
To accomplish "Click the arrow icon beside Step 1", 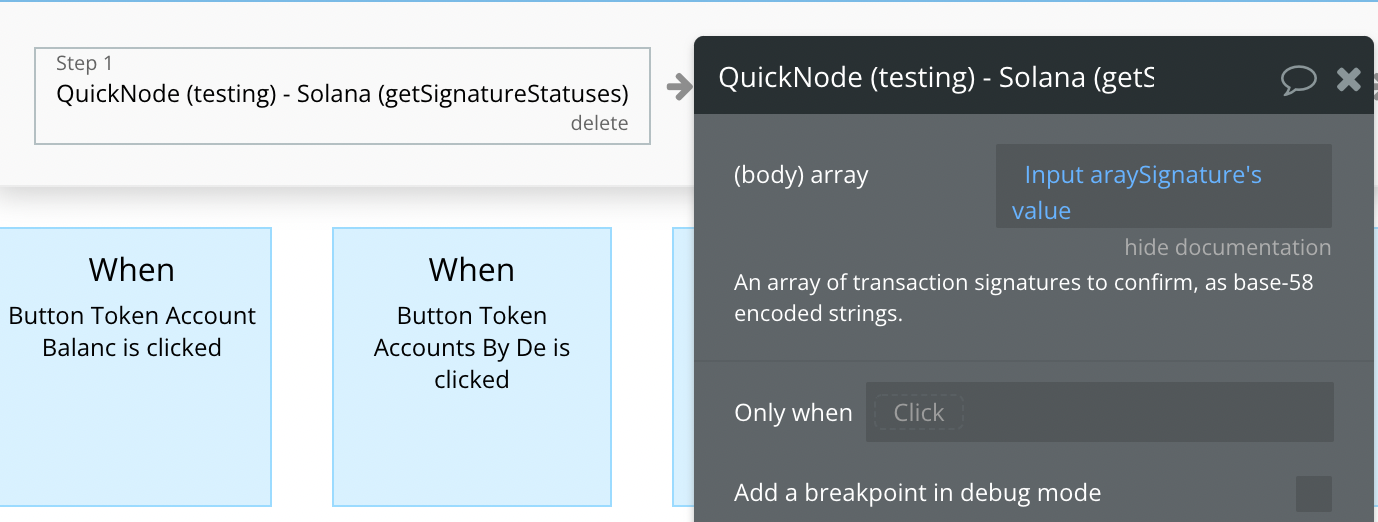I will [x=680, y=87].
